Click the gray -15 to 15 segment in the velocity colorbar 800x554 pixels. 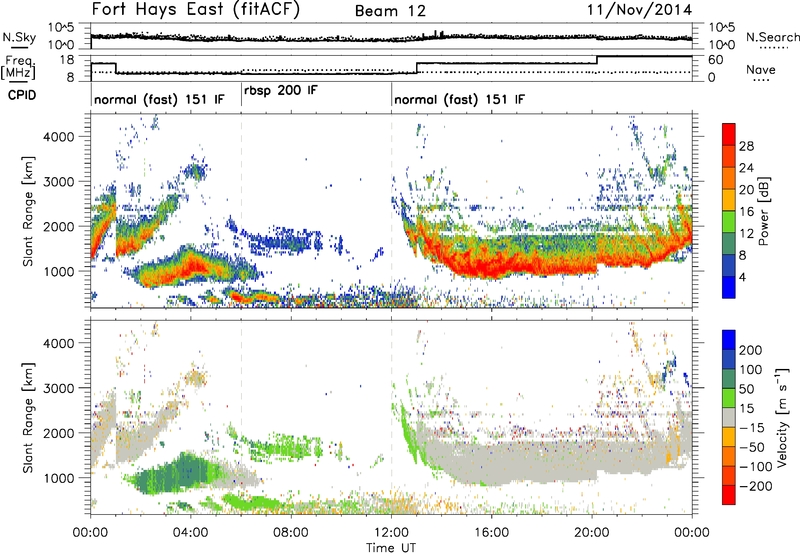(729, 417)
